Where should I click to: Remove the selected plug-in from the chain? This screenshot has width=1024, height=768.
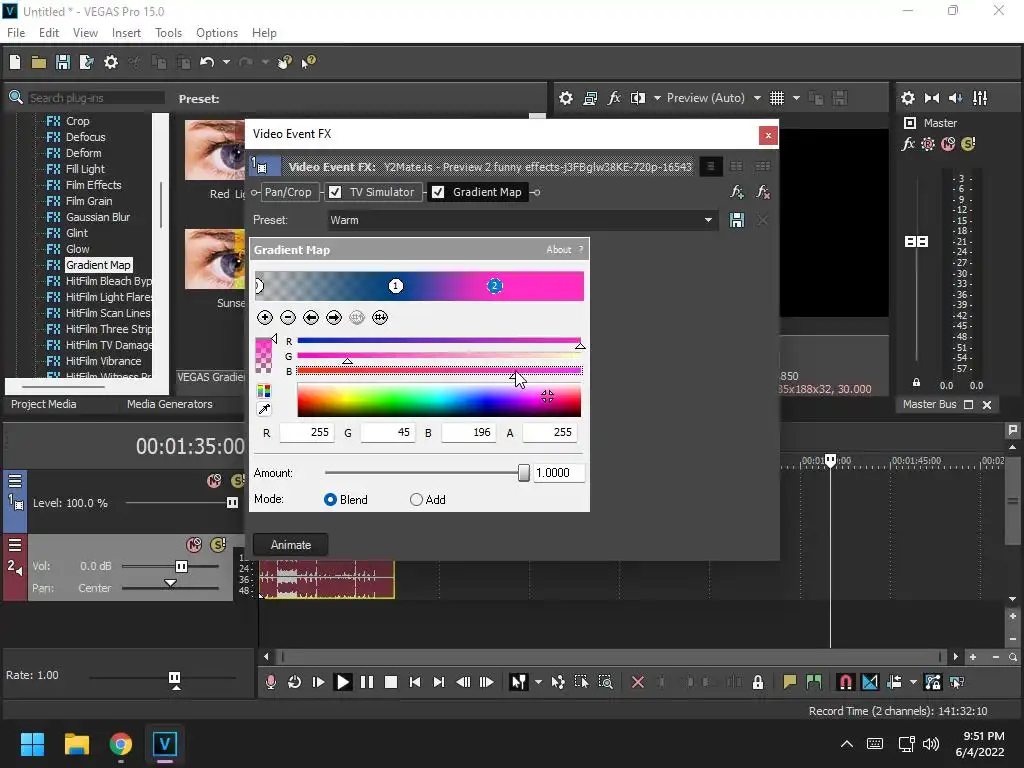tap(762, 192)
